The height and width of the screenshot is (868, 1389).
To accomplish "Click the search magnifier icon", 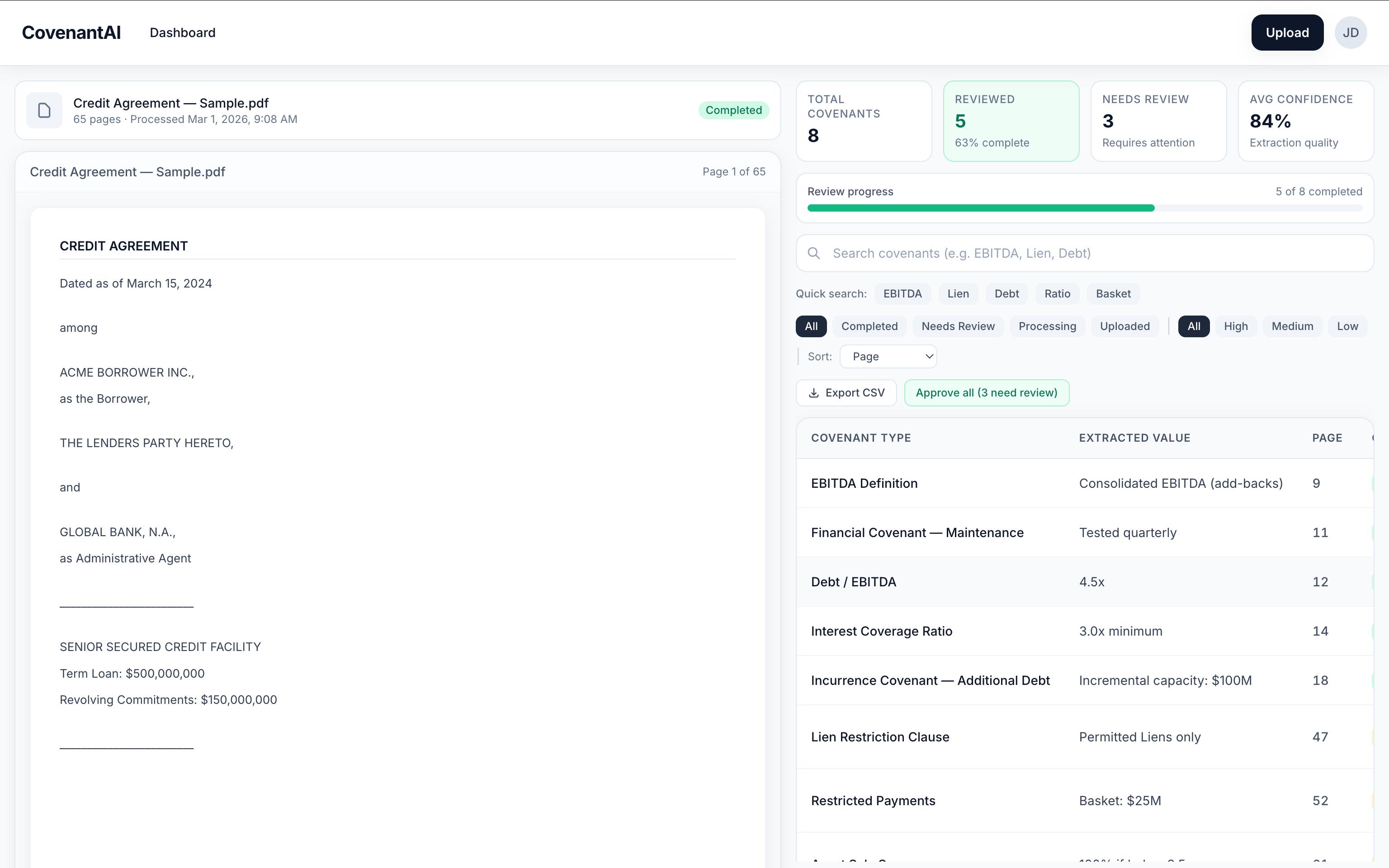I will pyautogui.click(x=814, y=253).
